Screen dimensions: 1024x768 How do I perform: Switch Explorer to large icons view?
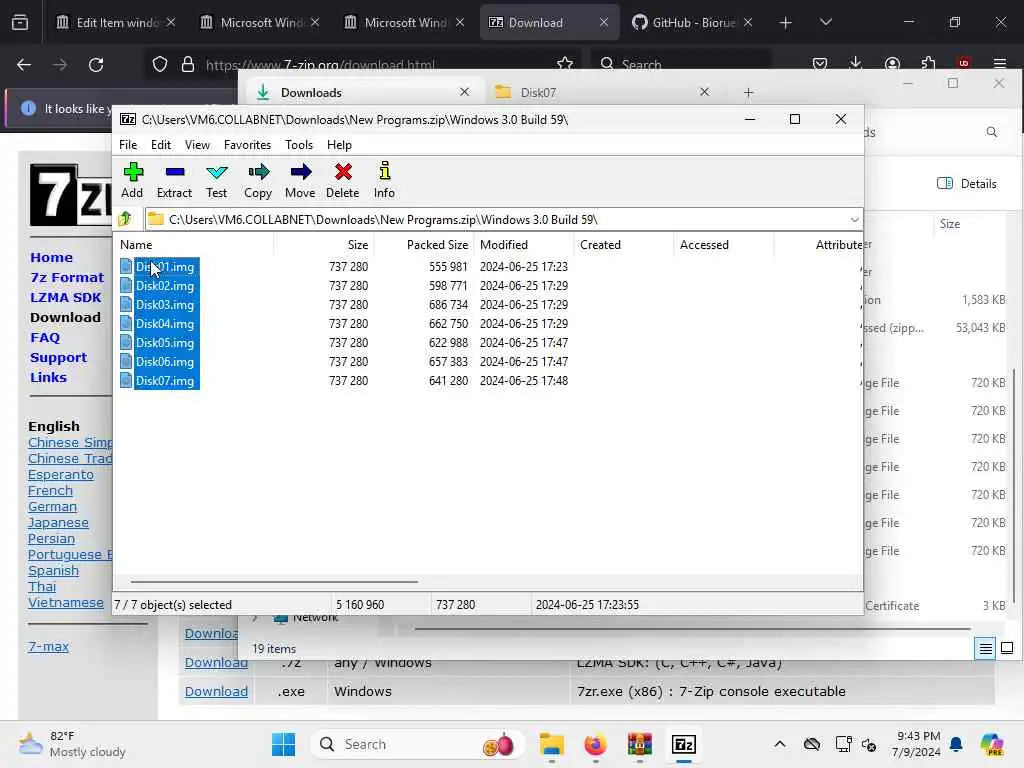1007,648
